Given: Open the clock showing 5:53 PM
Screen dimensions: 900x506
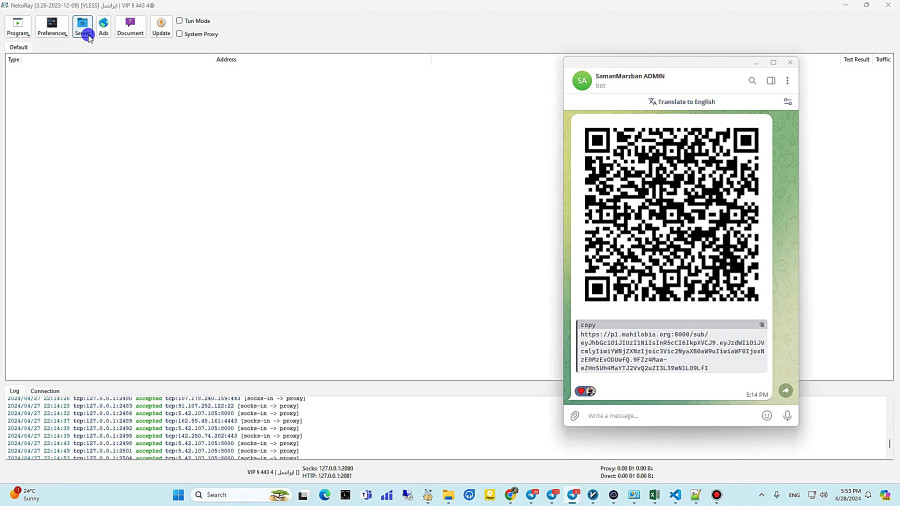Looking at the screenshot, I should point(850,495).
